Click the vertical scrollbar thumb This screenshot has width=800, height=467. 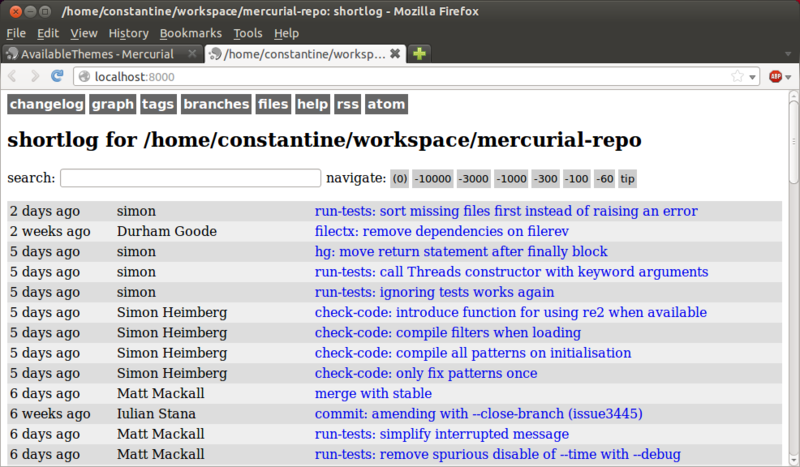793,142
